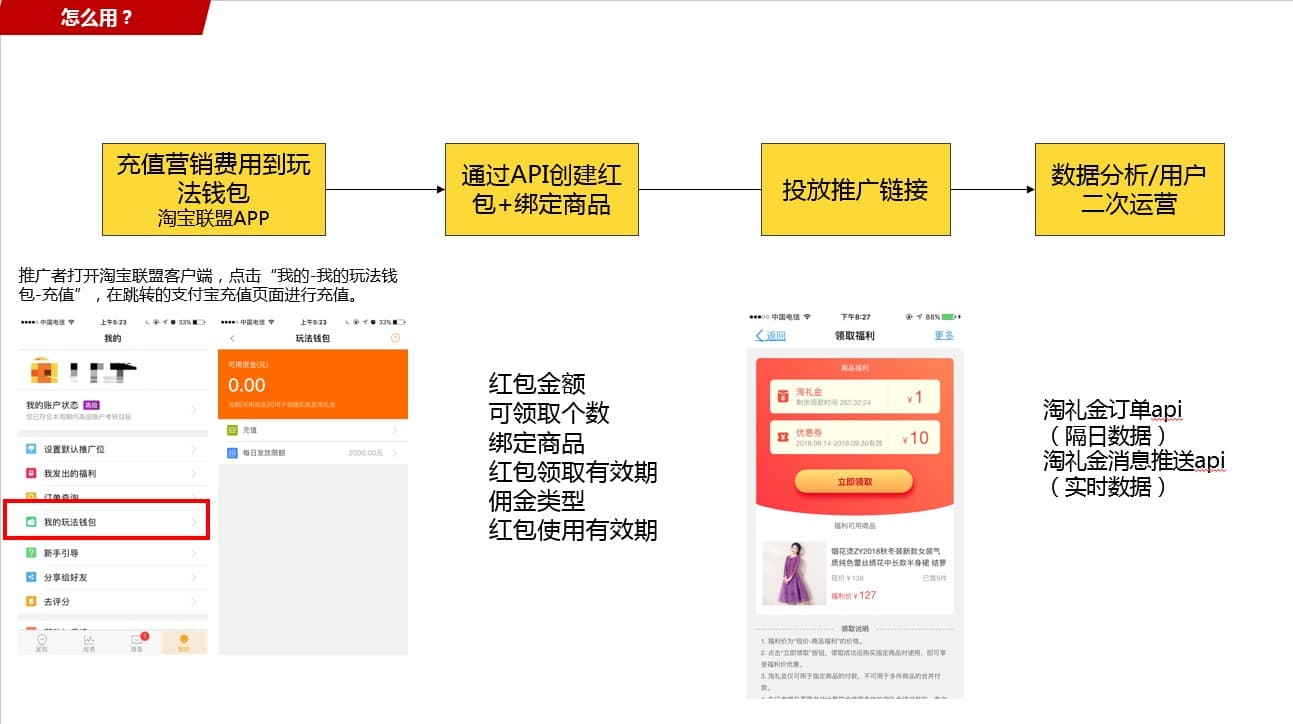Click the 0.00 available balance figure
Image resolution: width=1293 pixels, height=724 pixels.
[x=247, y=385]
